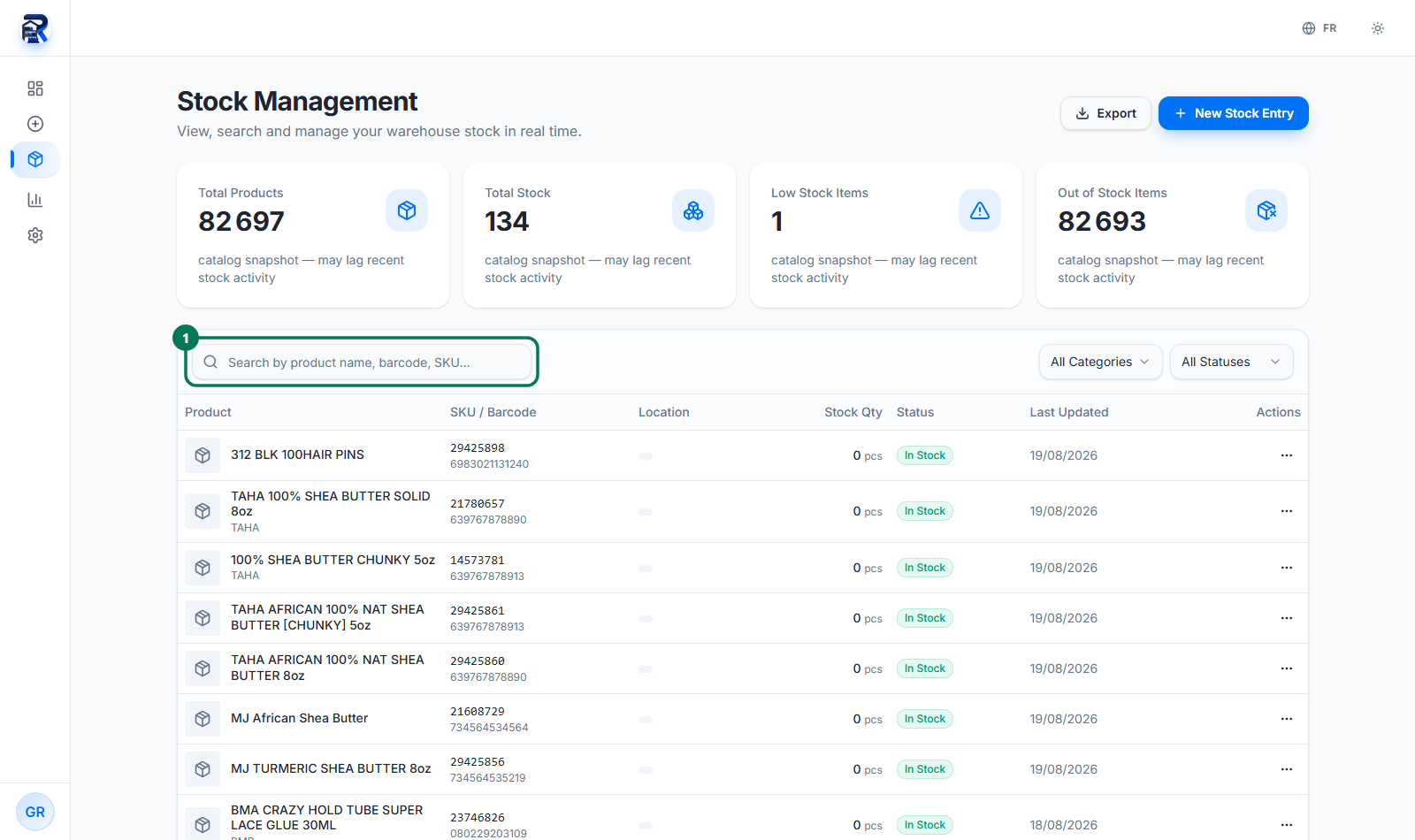The width and height of the screenshot is (1415, 840).
Task: Focus the product search input field
Action: click(362, 363)
